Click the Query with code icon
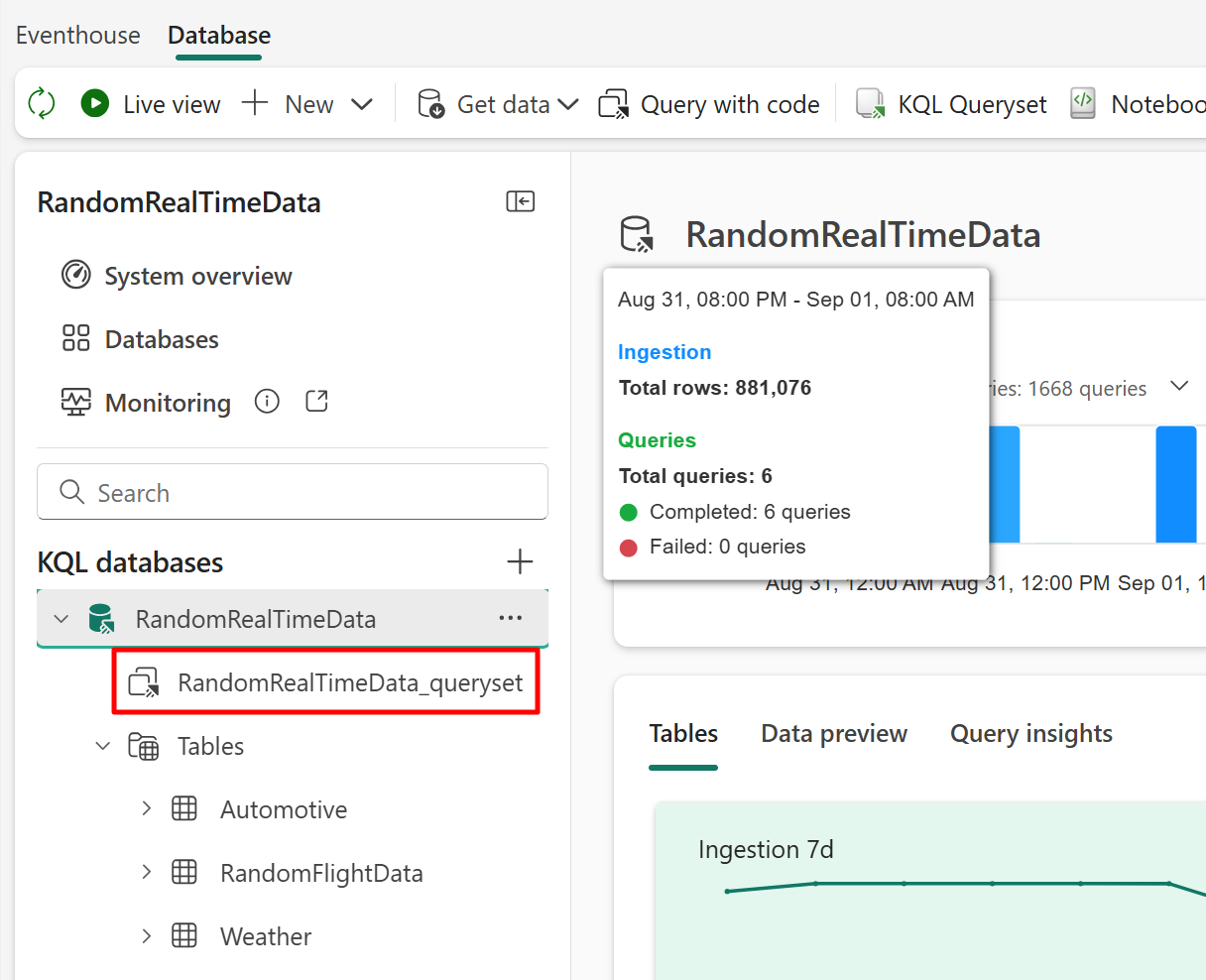 [x=613, y=103]
